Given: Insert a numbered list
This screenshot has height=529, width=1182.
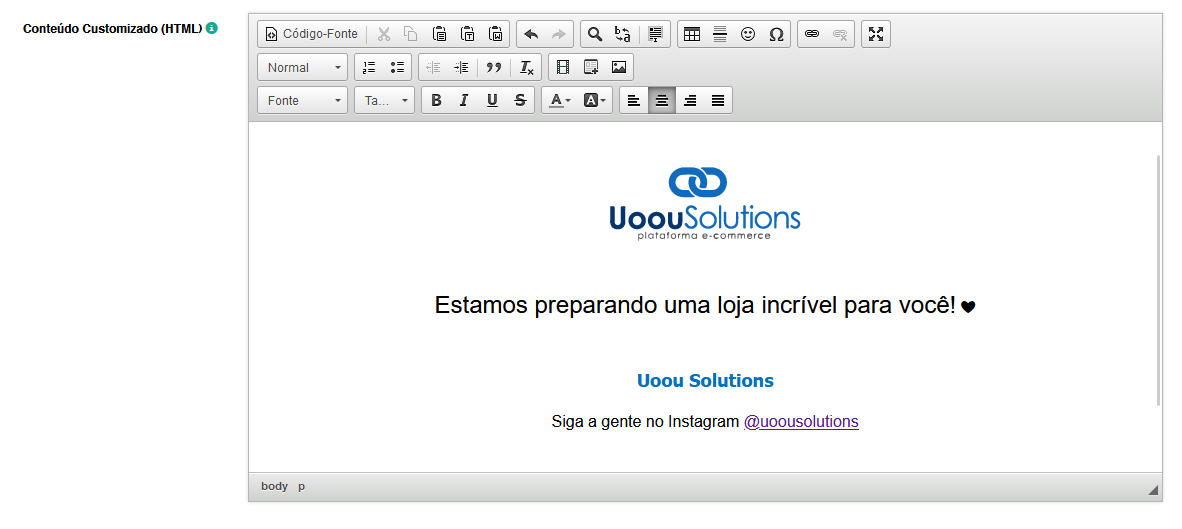Looking at the screenshot, I should (x=369, y=67).
